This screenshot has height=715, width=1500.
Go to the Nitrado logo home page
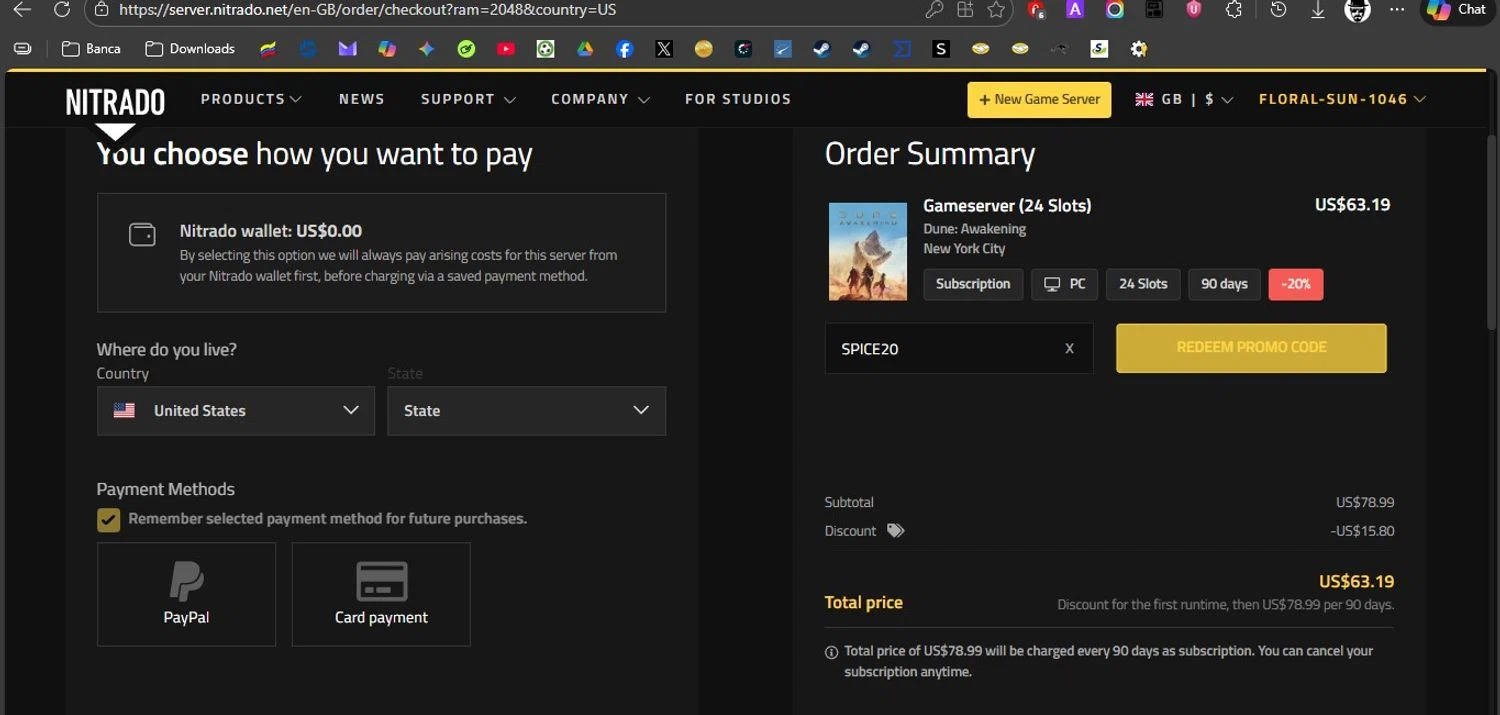[x=115, y=101]
